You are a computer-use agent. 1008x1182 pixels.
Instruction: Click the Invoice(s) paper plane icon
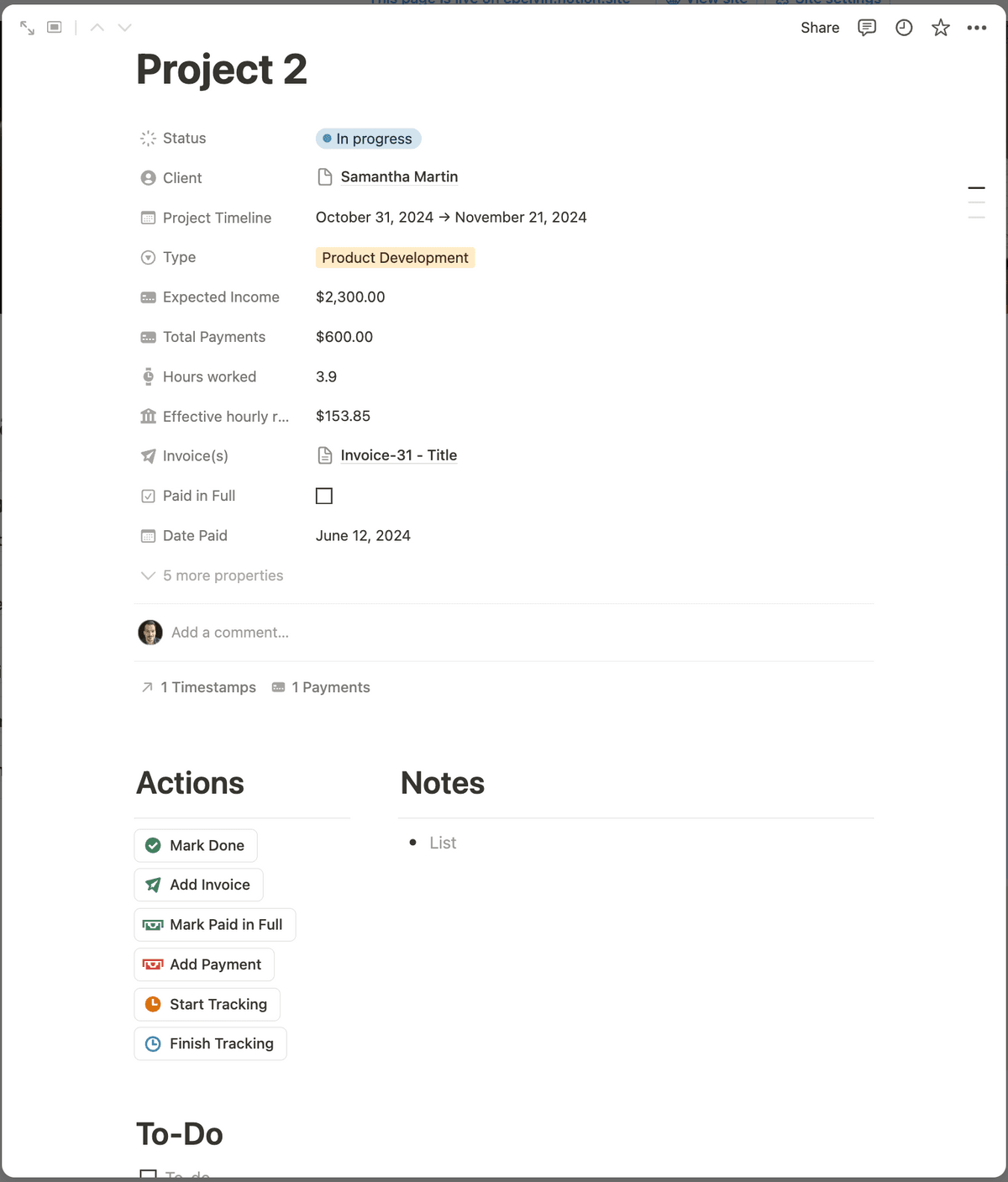coord(148,456)
